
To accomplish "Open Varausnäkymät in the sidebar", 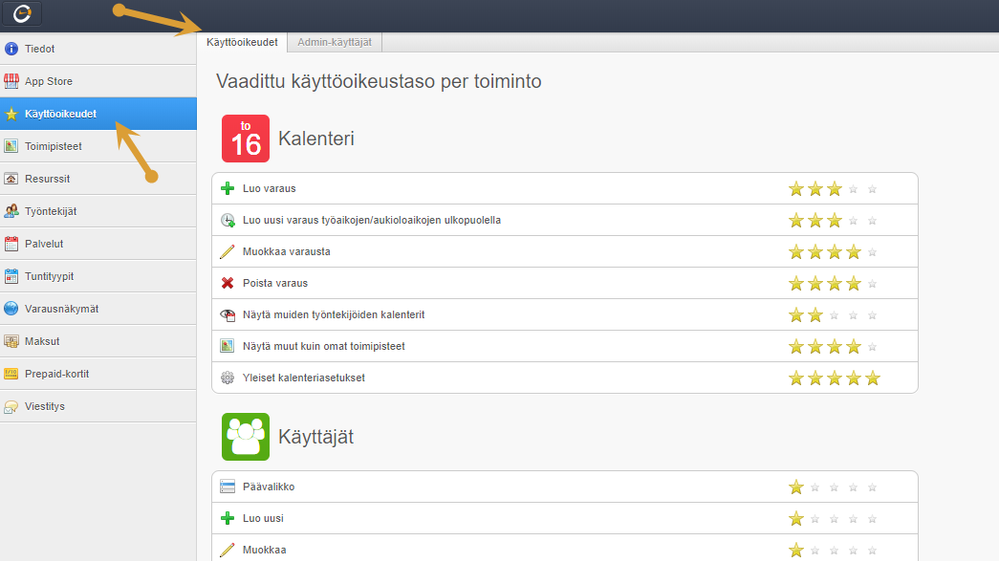I will coord(61,309).
